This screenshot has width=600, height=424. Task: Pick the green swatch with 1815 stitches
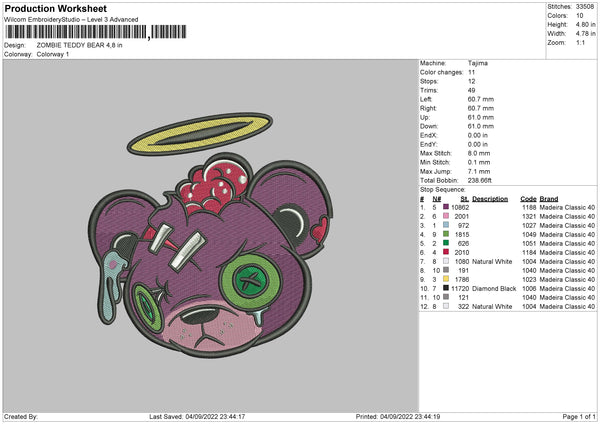coord(445,235)
